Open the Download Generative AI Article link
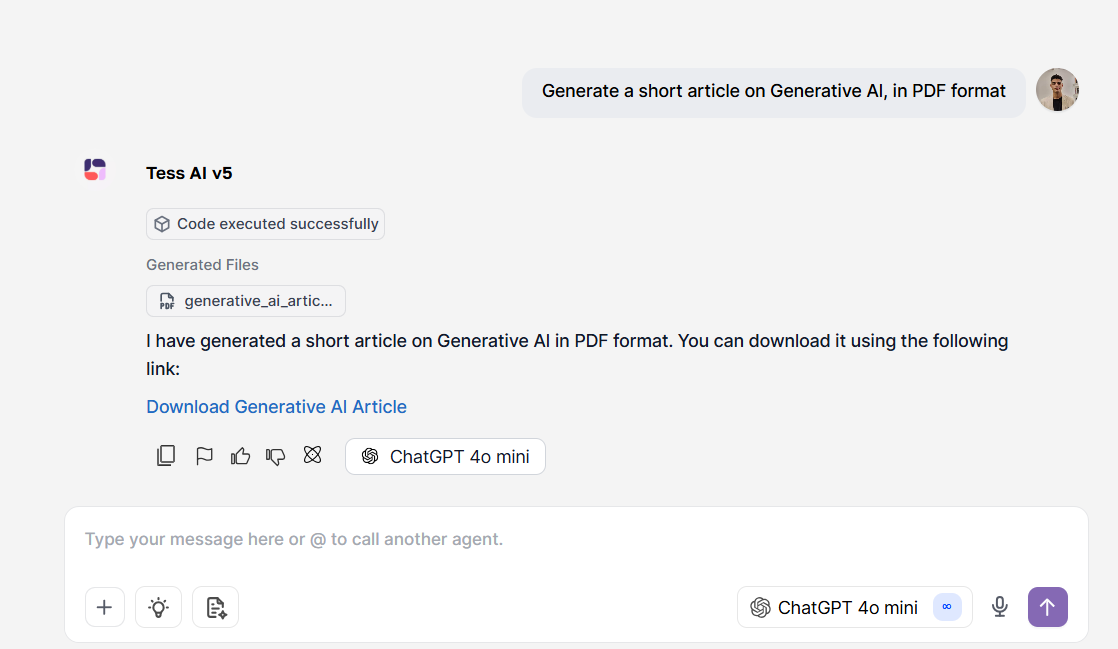The image size is (1118, 649). click(277, 407)
